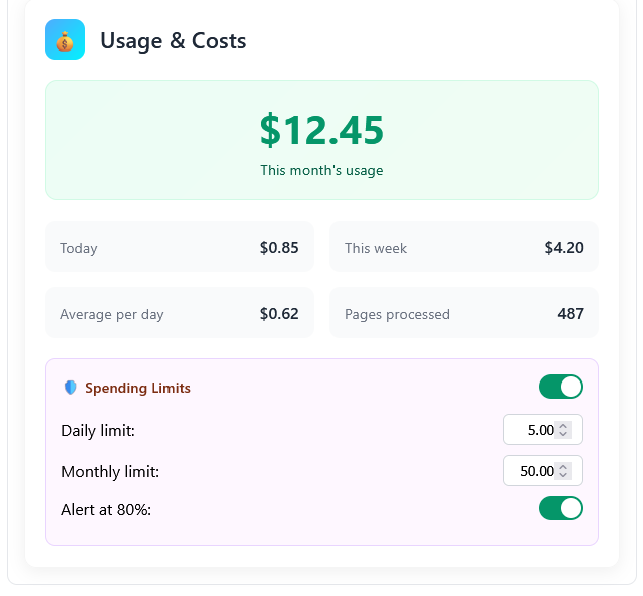Click the Monthly limit label
Screen dimensions: 643x596
pos(110,472)
